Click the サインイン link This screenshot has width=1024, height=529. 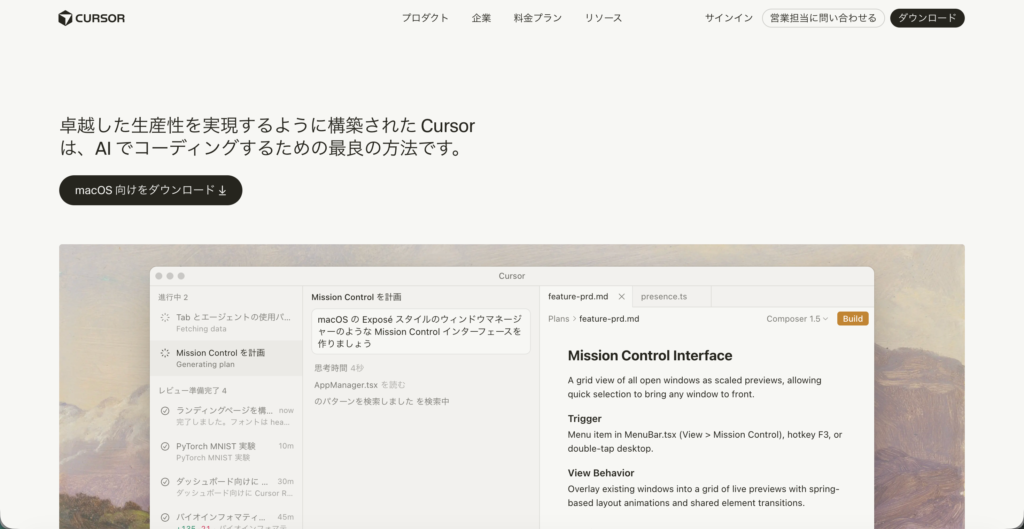(x=729, y=18)
